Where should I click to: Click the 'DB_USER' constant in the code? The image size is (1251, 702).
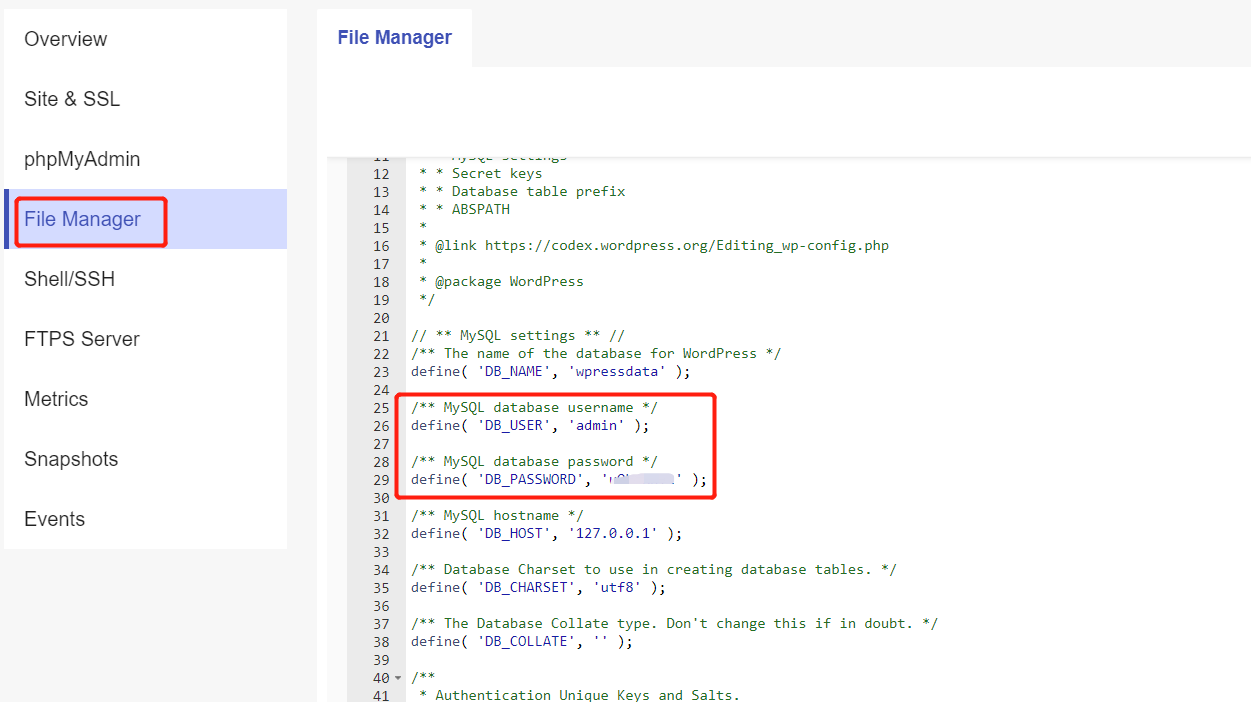pos(514,426)
